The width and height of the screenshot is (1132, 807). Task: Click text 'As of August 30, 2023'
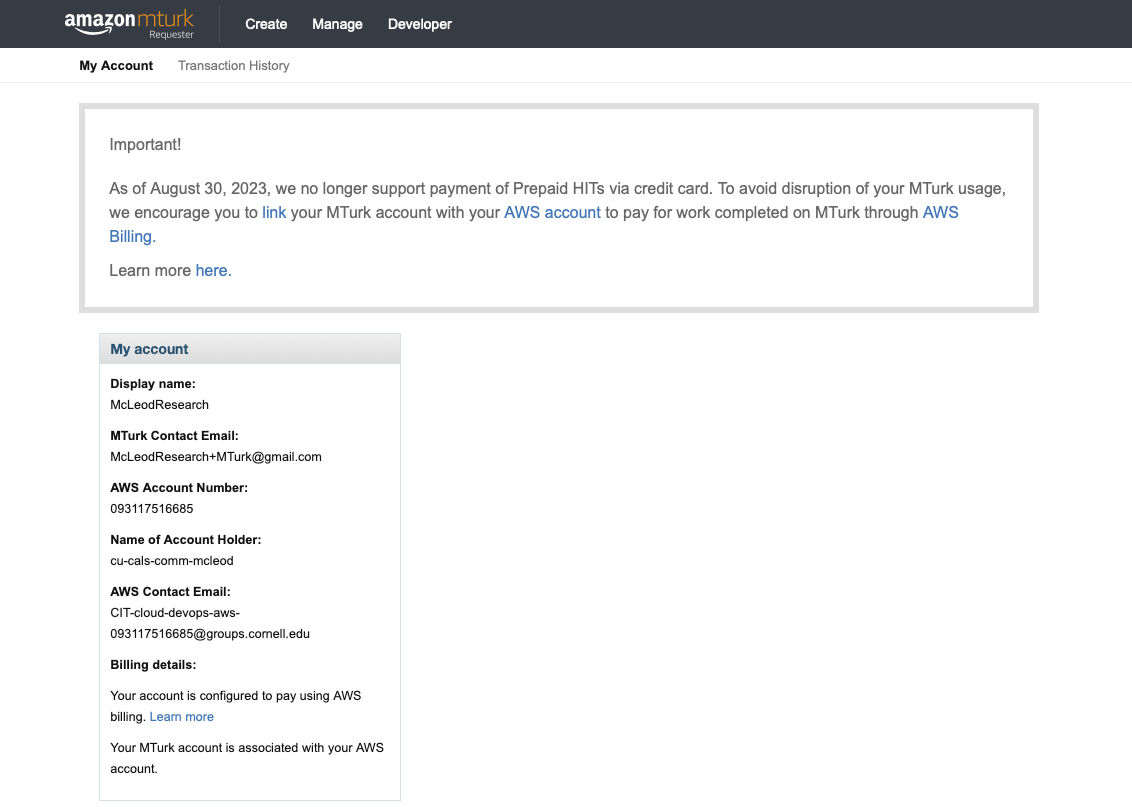pos(188,188)
